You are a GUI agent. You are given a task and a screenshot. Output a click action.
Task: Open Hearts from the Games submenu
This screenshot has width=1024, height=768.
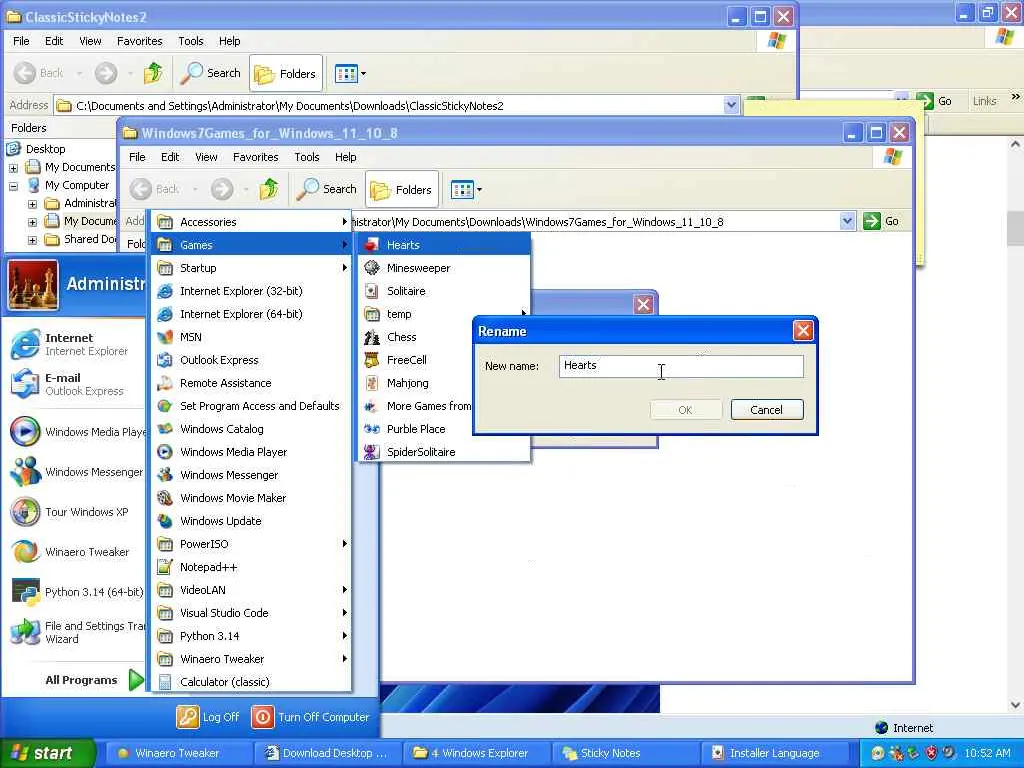point(444,245)
